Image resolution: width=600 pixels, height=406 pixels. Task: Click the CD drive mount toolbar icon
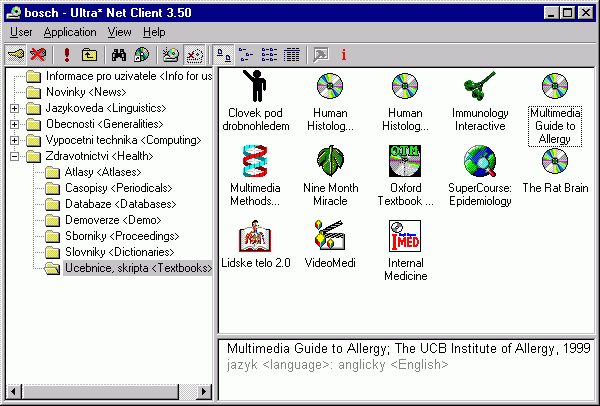point(171,55)
